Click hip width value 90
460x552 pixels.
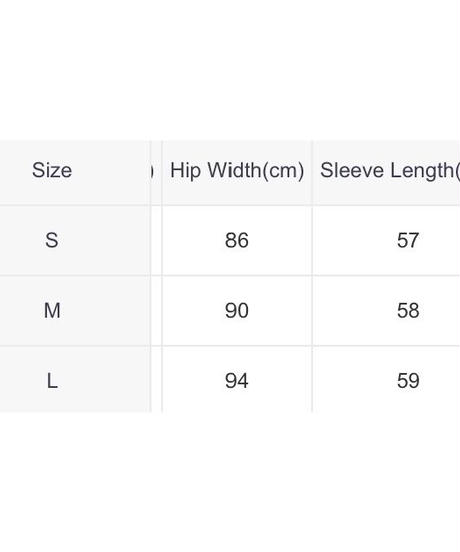coord(237,310)
